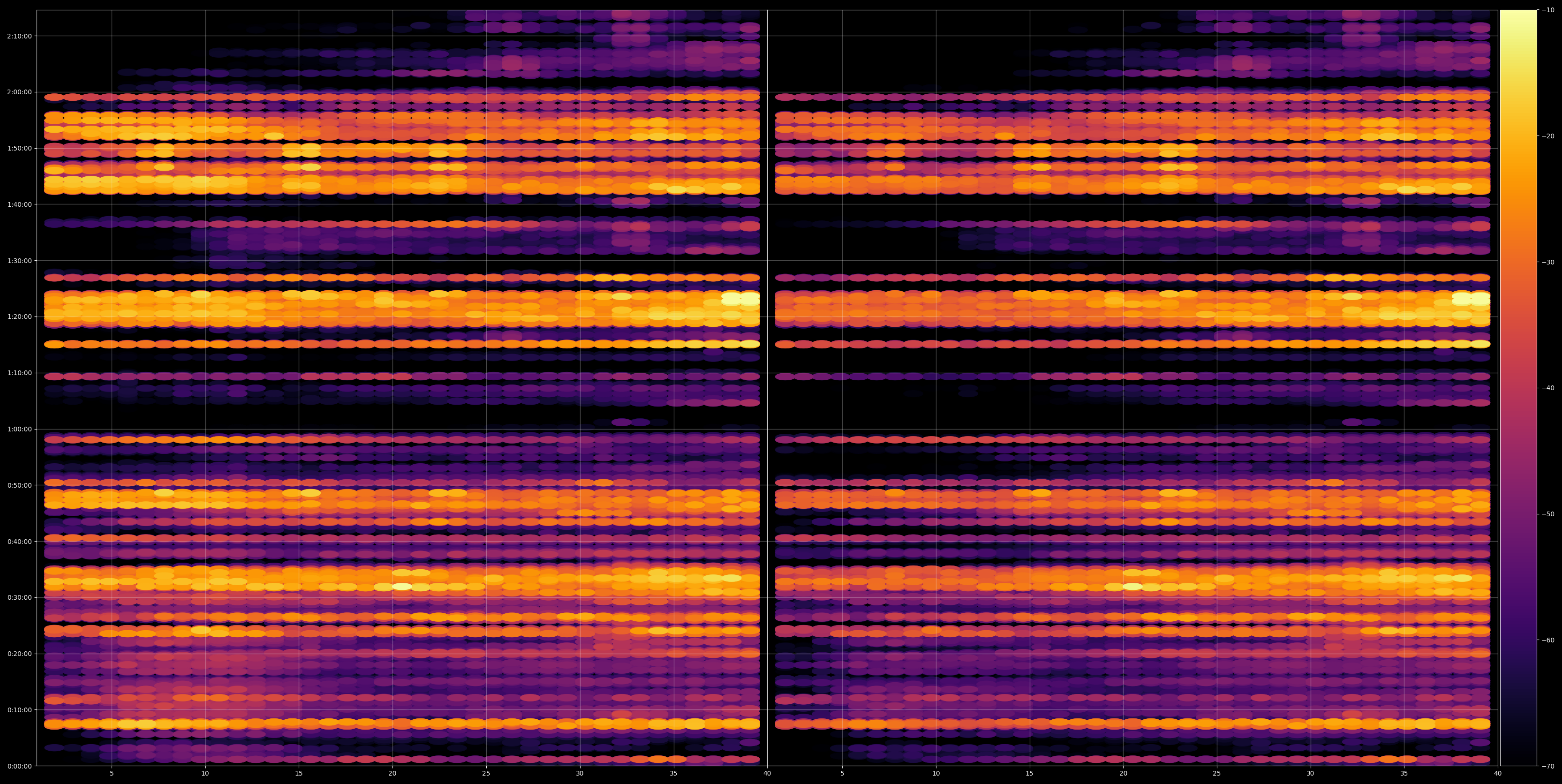
Task: Click the 0:50:00 y-axis tick label
Action: coord(19,485)
